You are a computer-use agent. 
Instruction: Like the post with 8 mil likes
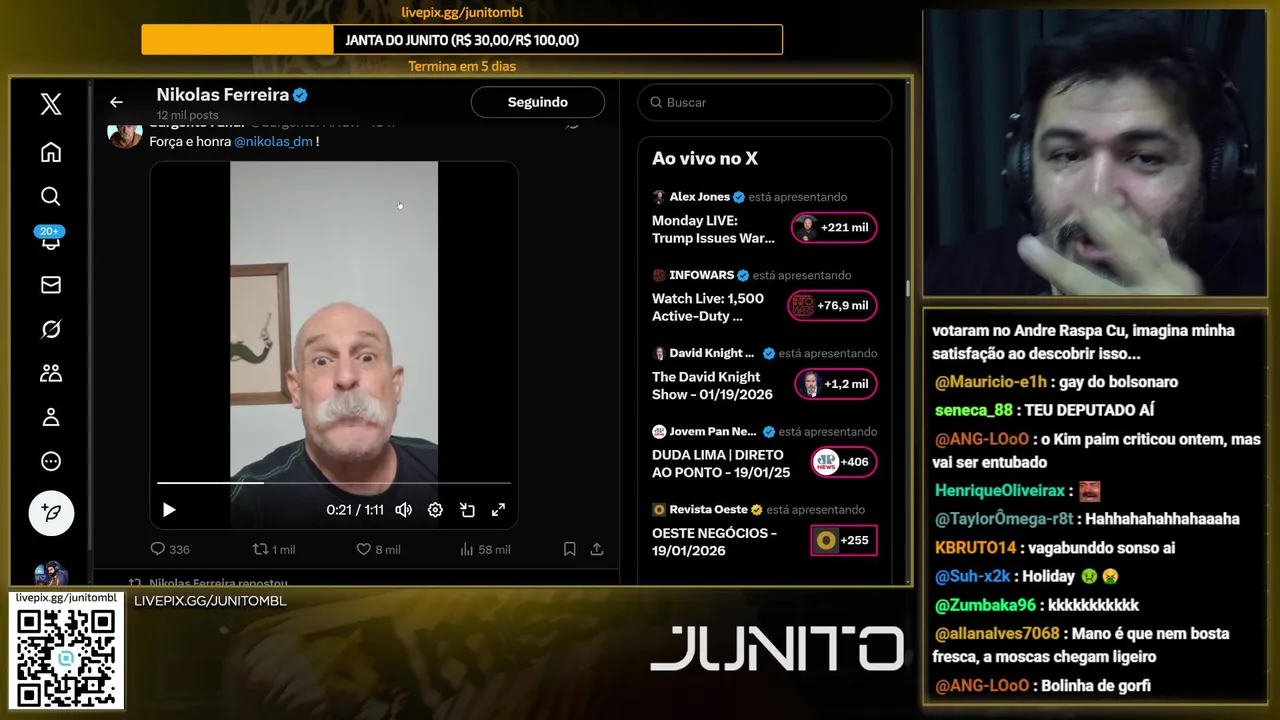click(x=378, y=549)
